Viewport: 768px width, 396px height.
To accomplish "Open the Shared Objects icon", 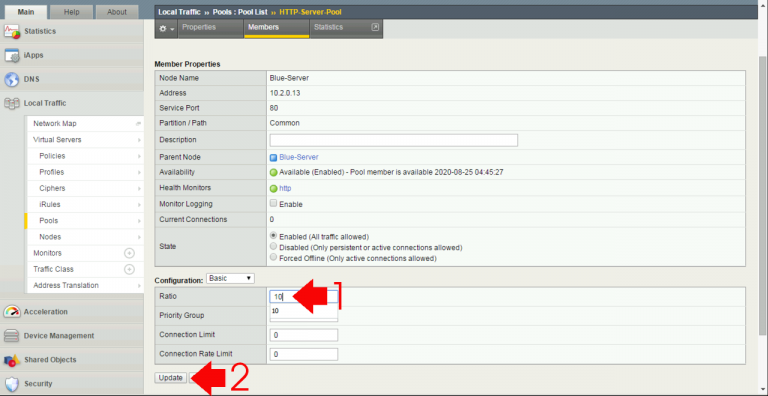I will (x=12, y=360).
